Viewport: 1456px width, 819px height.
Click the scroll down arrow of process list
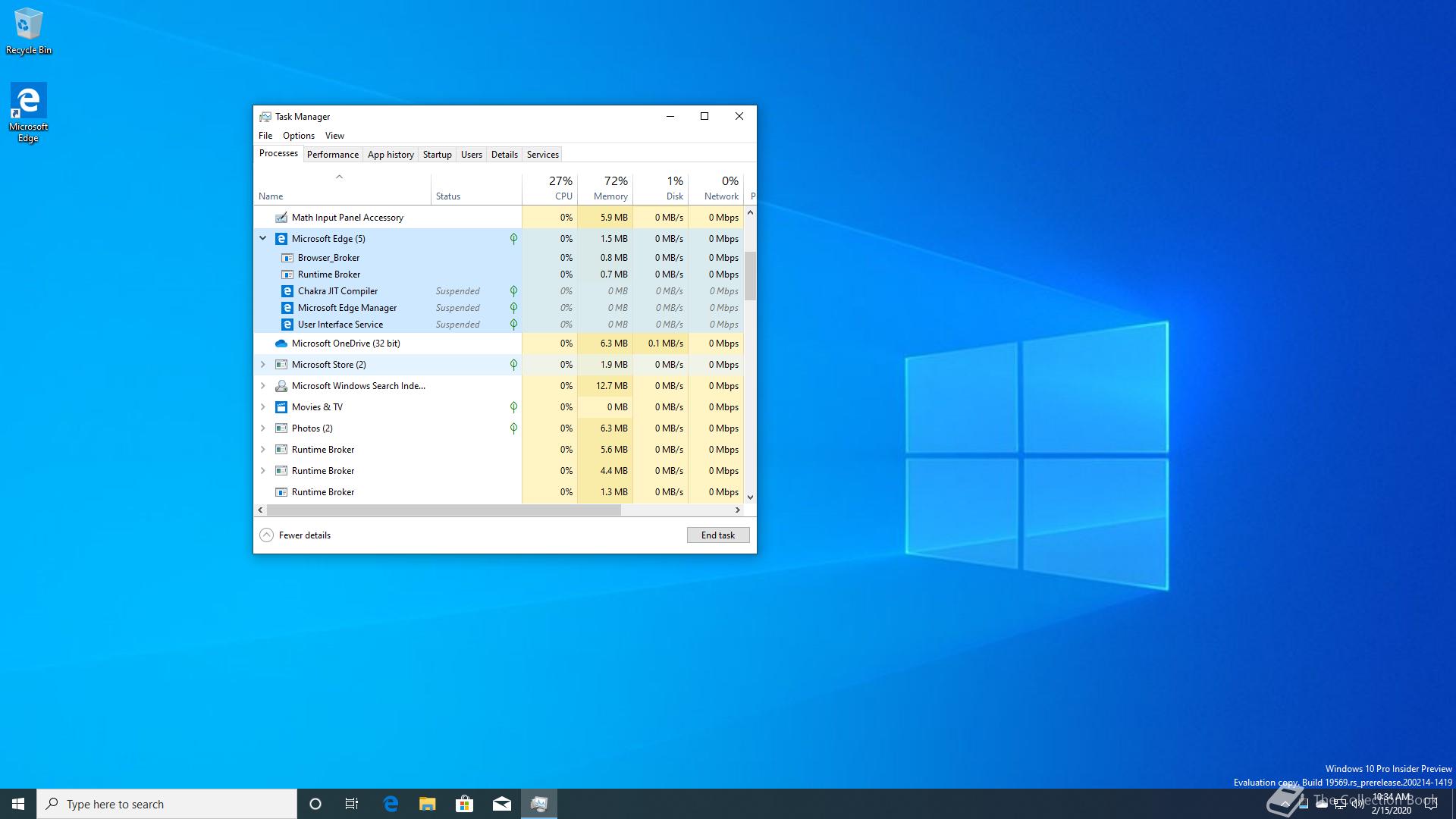[750, 497]
